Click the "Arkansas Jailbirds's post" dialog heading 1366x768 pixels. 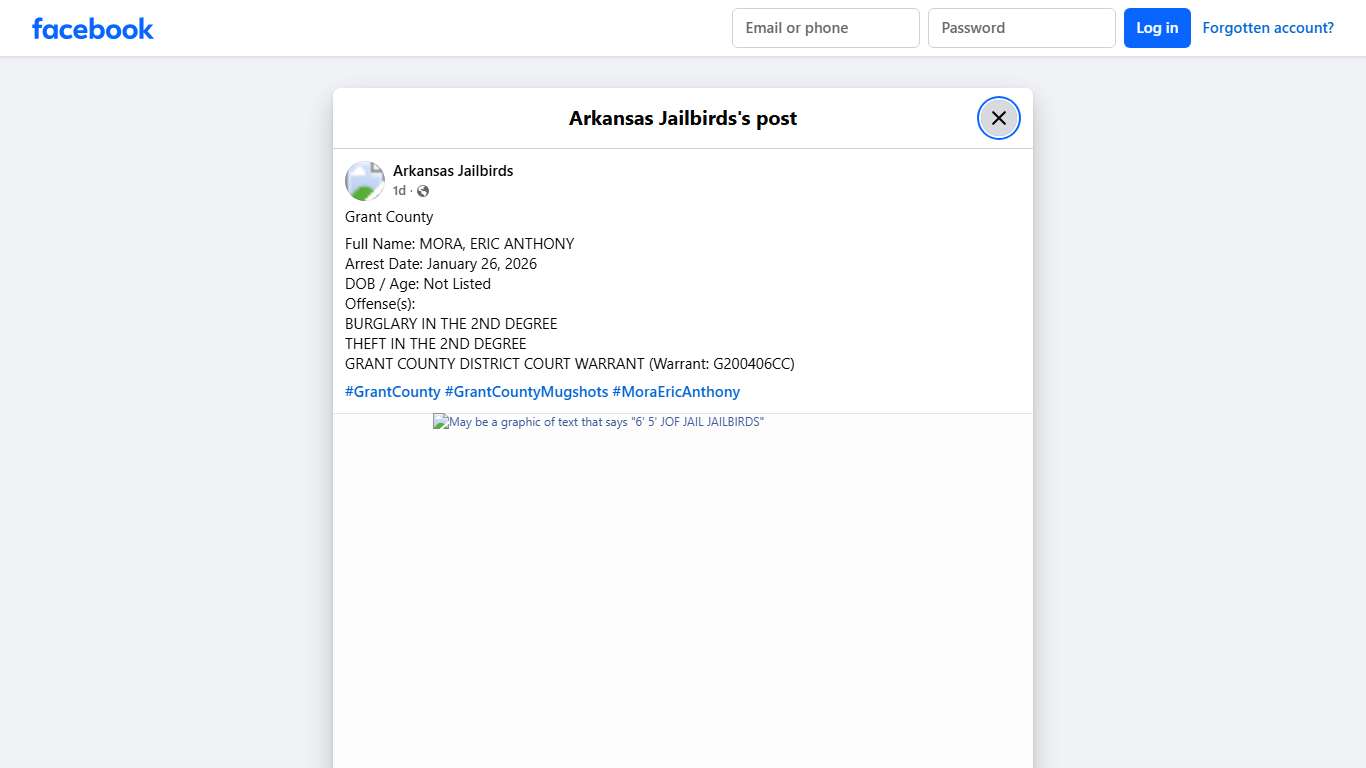[x=682, y=118]
